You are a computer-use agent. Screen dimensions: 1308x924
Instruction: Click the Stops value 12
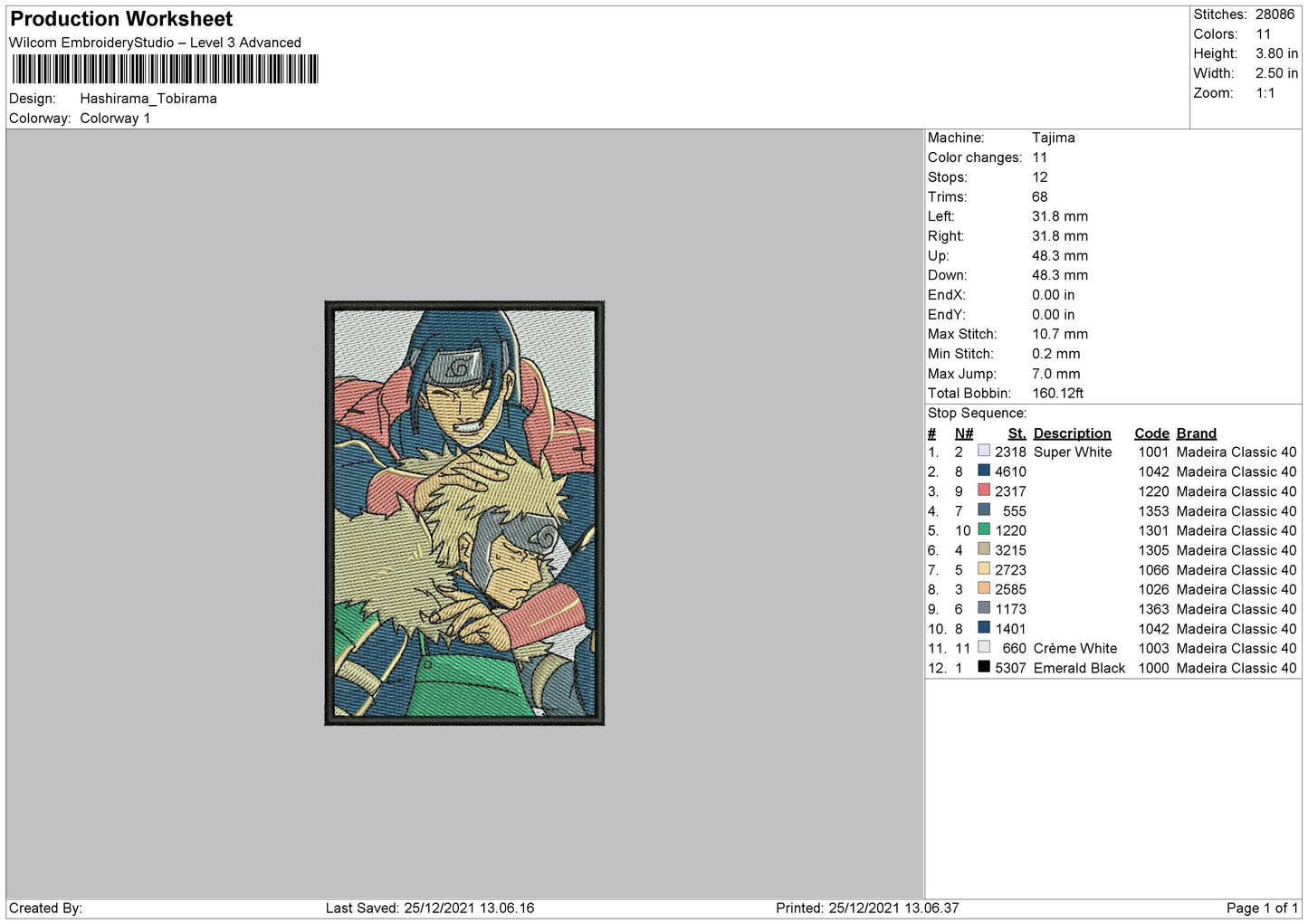[x=1040, y=177]
